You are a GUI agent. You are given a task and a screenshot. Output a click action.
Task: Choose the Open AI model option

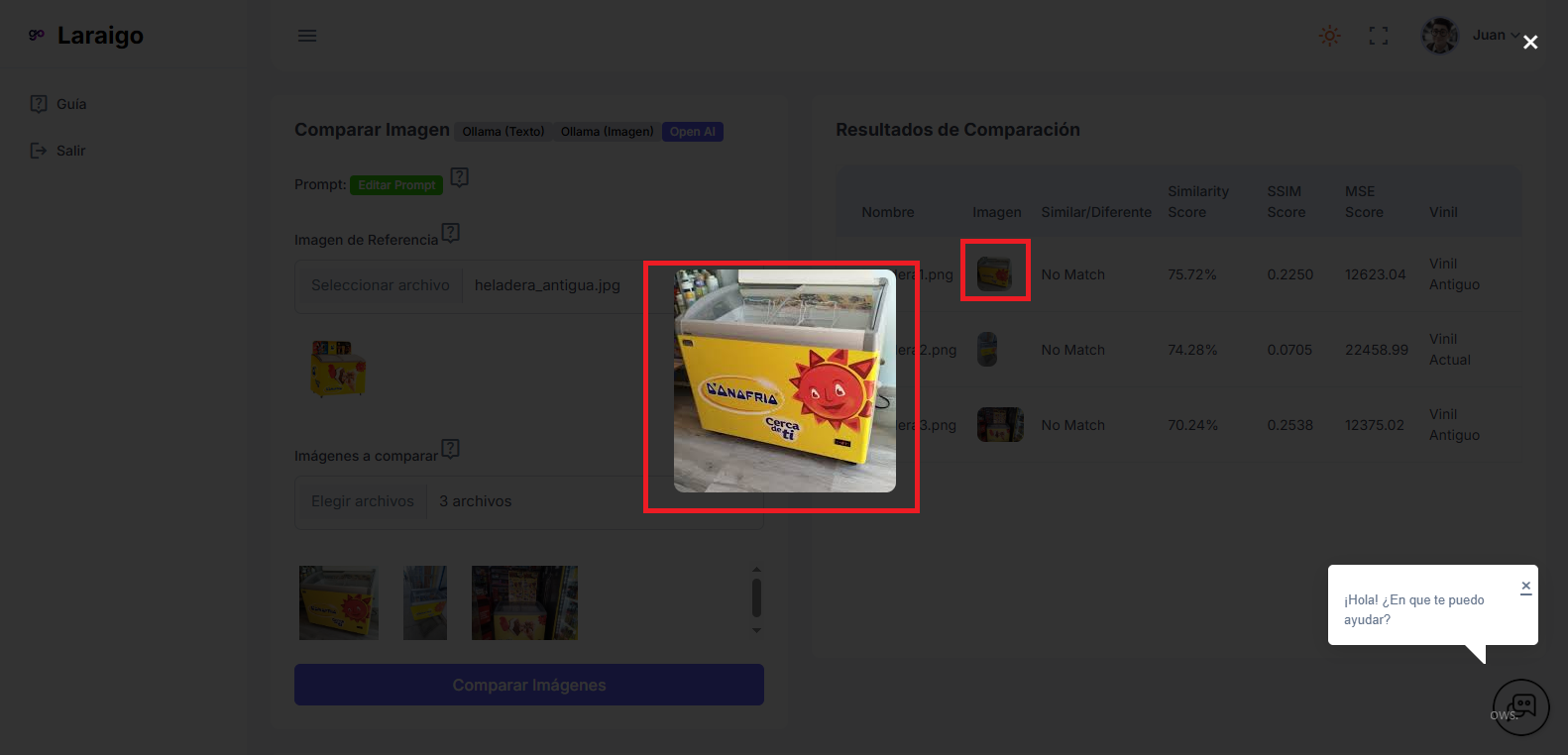(x=692, y=132)
